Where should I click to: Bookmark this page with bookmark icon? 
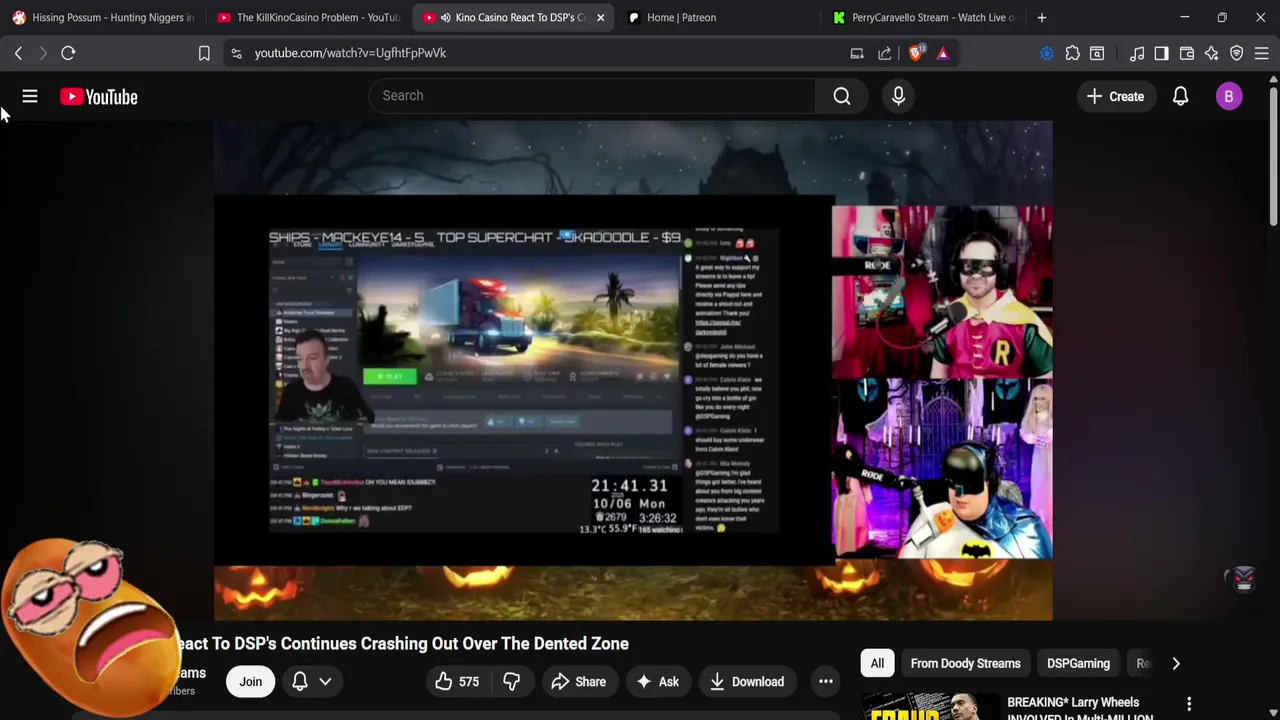pyautogui.click(x=204, y=53)
